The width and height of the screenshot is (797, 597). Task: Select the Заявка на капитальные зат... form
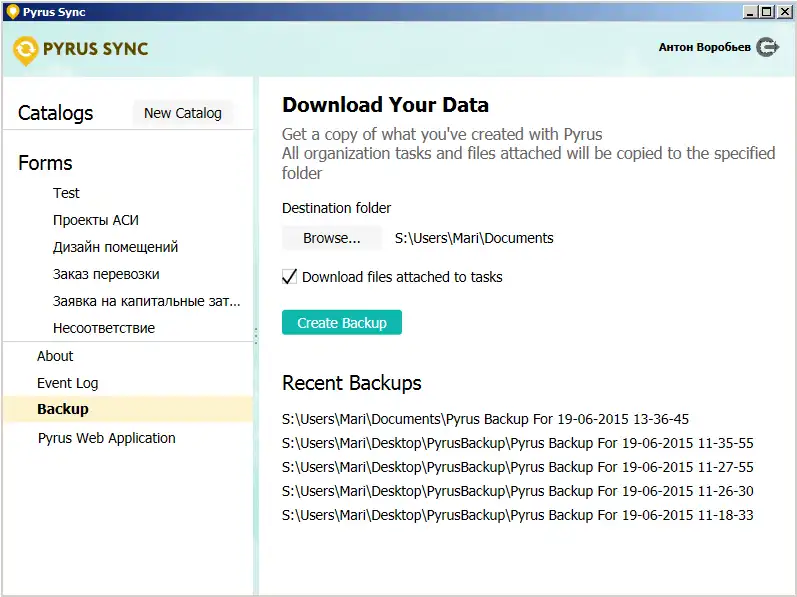tap(146, 301)
